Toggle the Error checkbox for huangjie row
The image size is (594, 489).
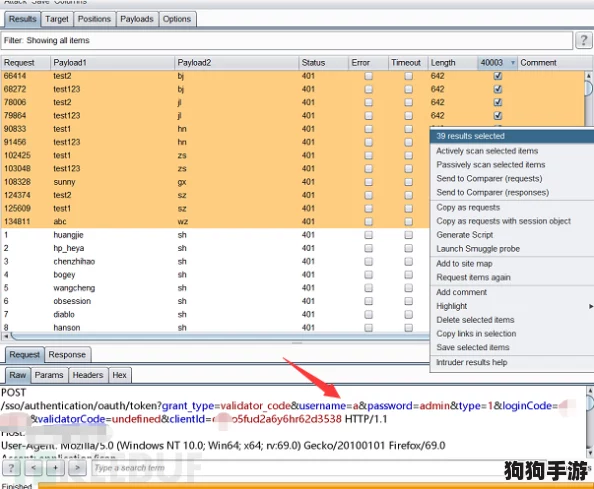click(x=368, y=235)
